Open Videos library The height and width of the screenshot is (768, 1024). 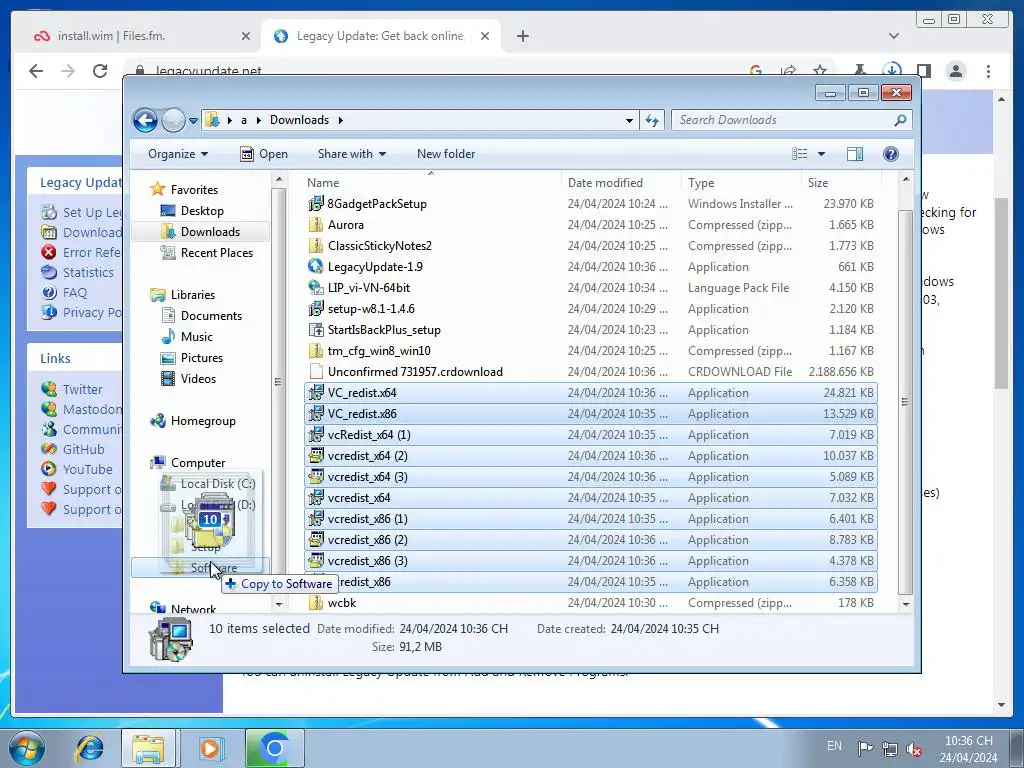pos(198,379)
